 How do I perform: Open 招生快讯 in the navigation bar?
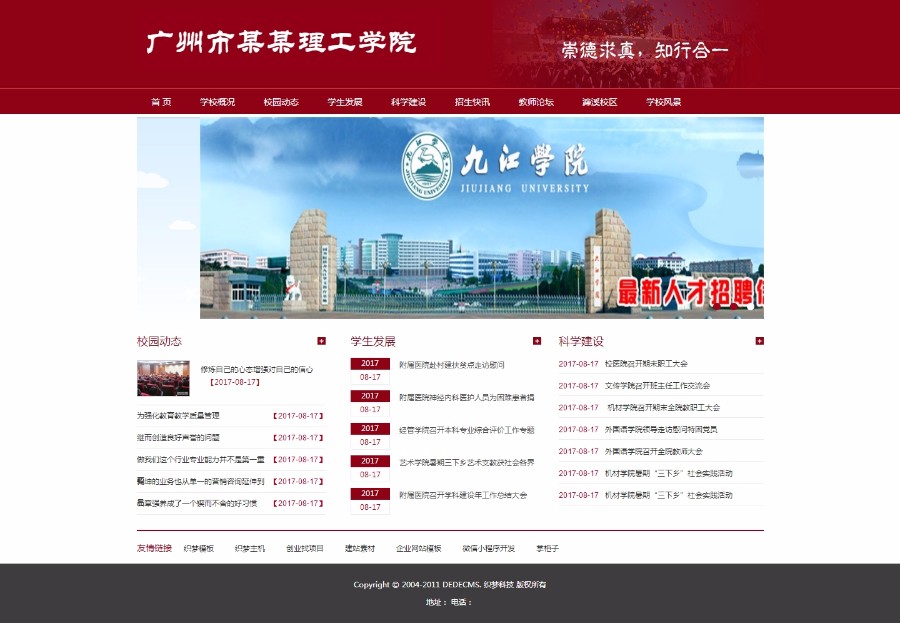click(472, 102)
